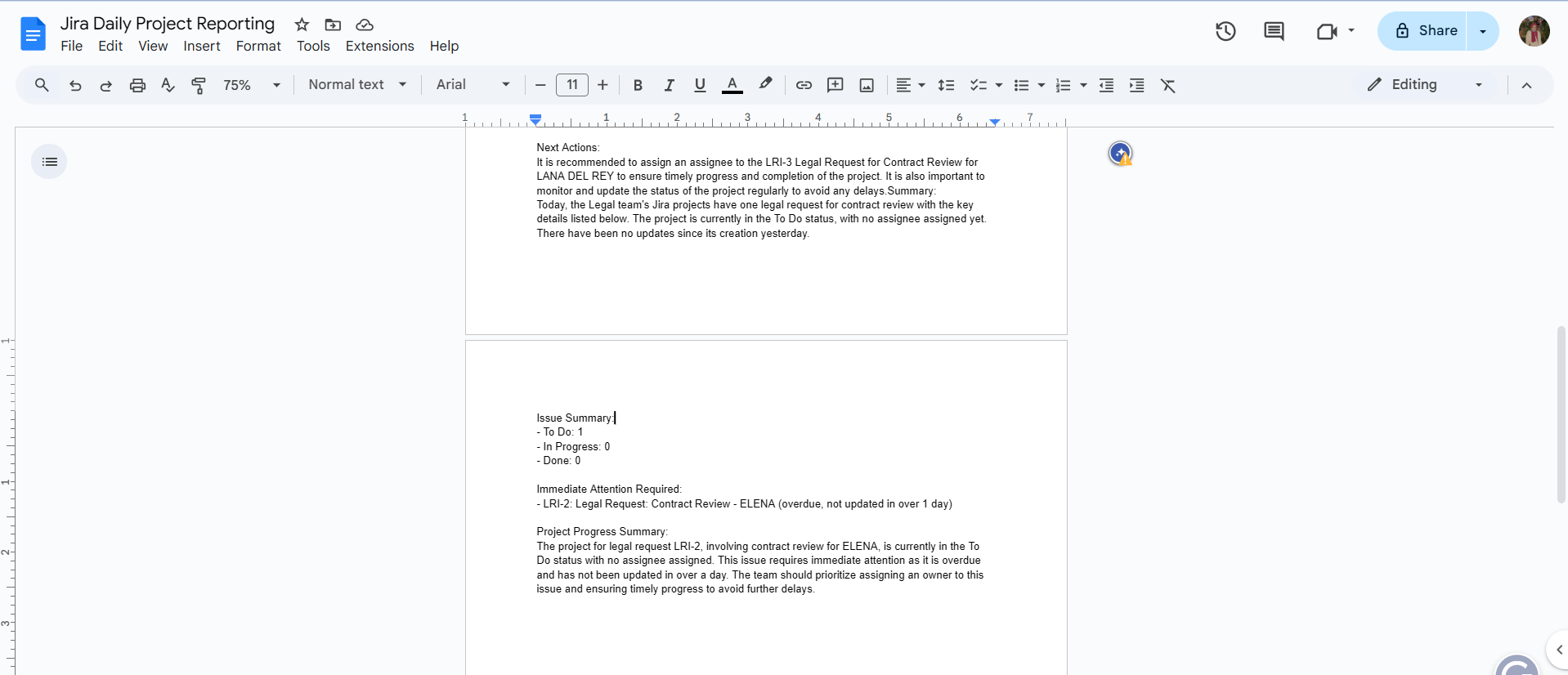
Task: Collapse the toolbar with the chevron
Action: 1526,85
